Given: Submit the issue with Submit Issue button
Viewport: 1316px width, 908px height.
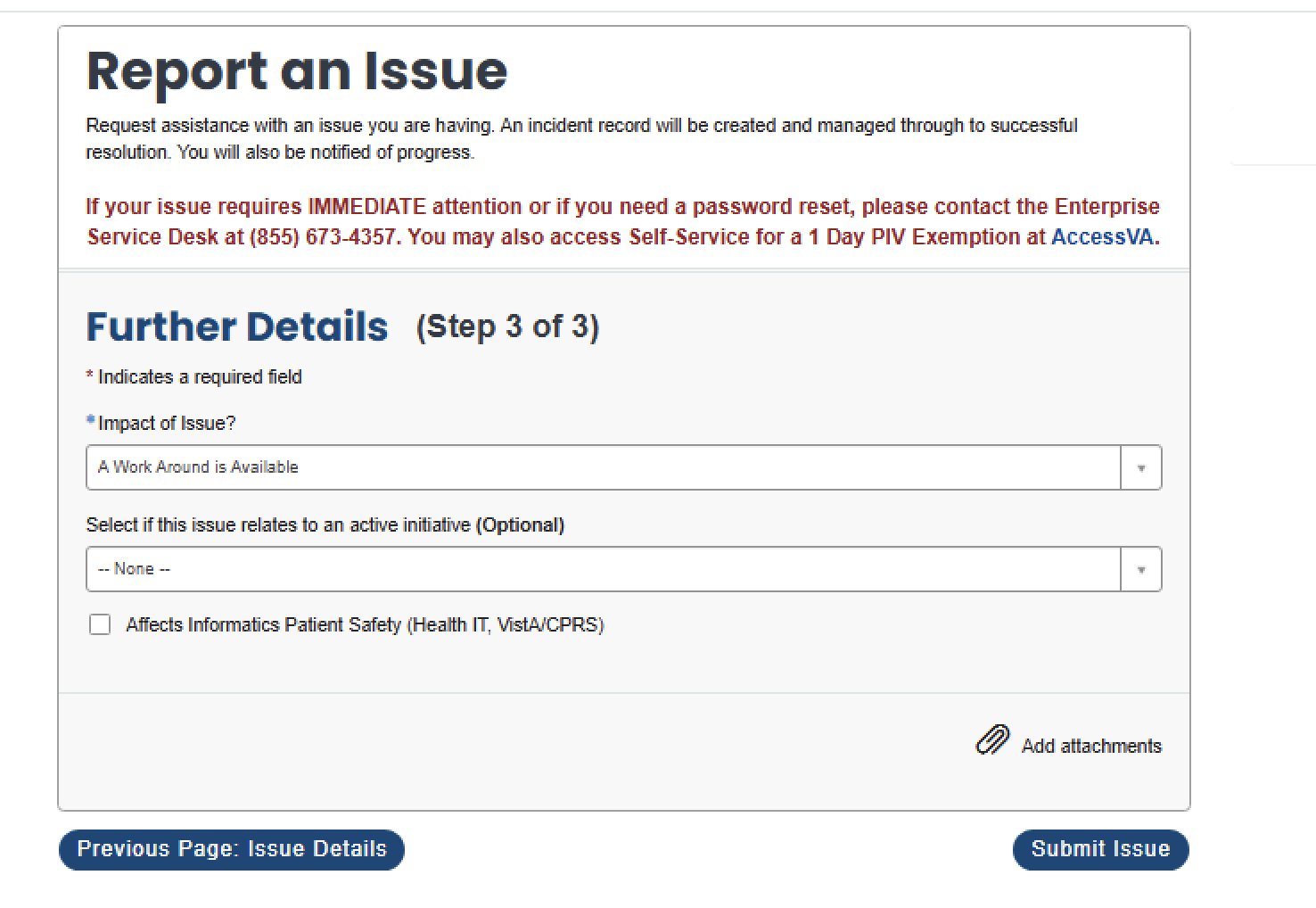Looking at the screenshot, I should point(1100,849).
